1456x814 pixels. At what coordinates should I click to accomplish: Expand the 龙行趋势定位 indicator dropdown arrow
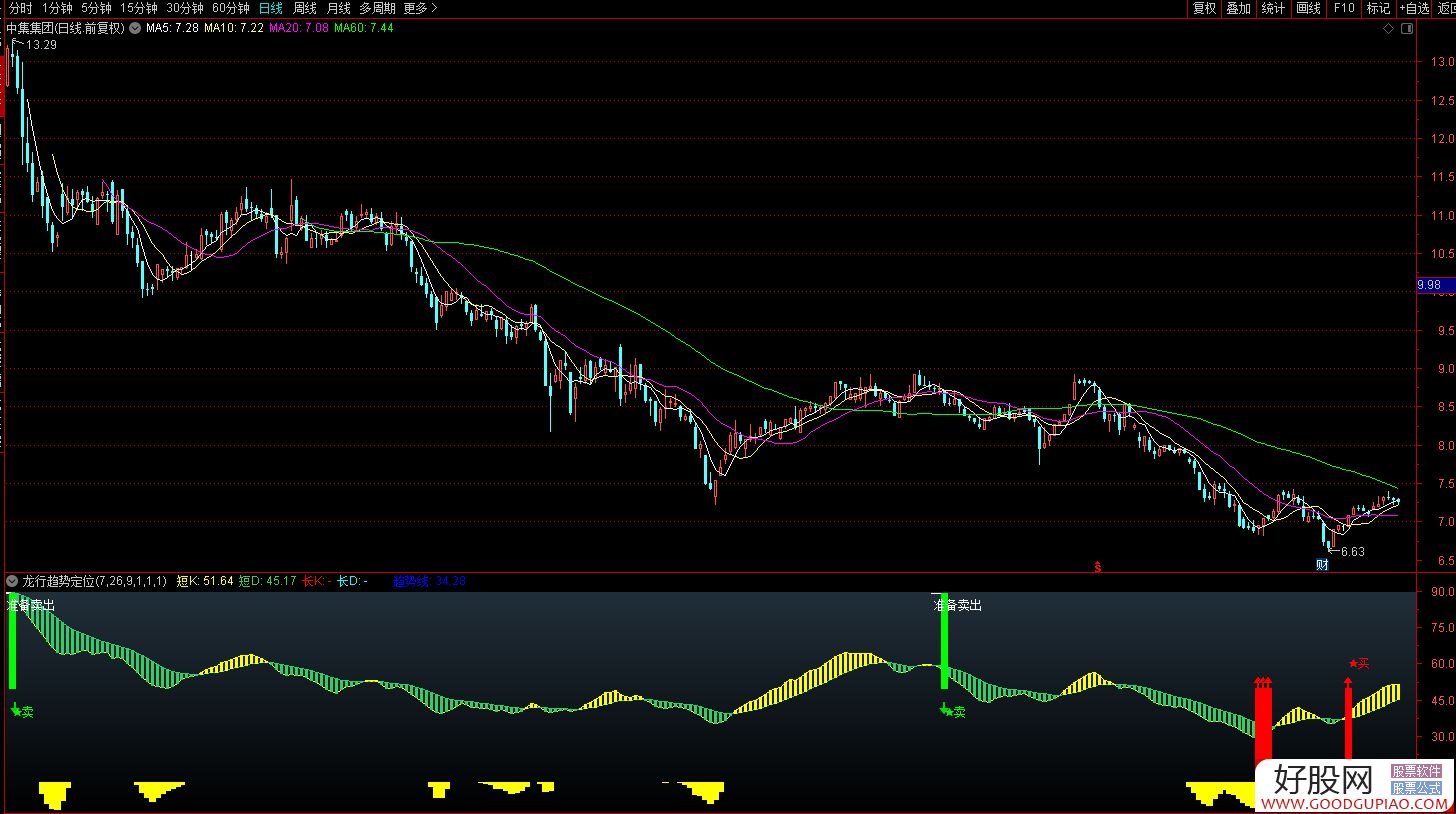pos(12,581)
